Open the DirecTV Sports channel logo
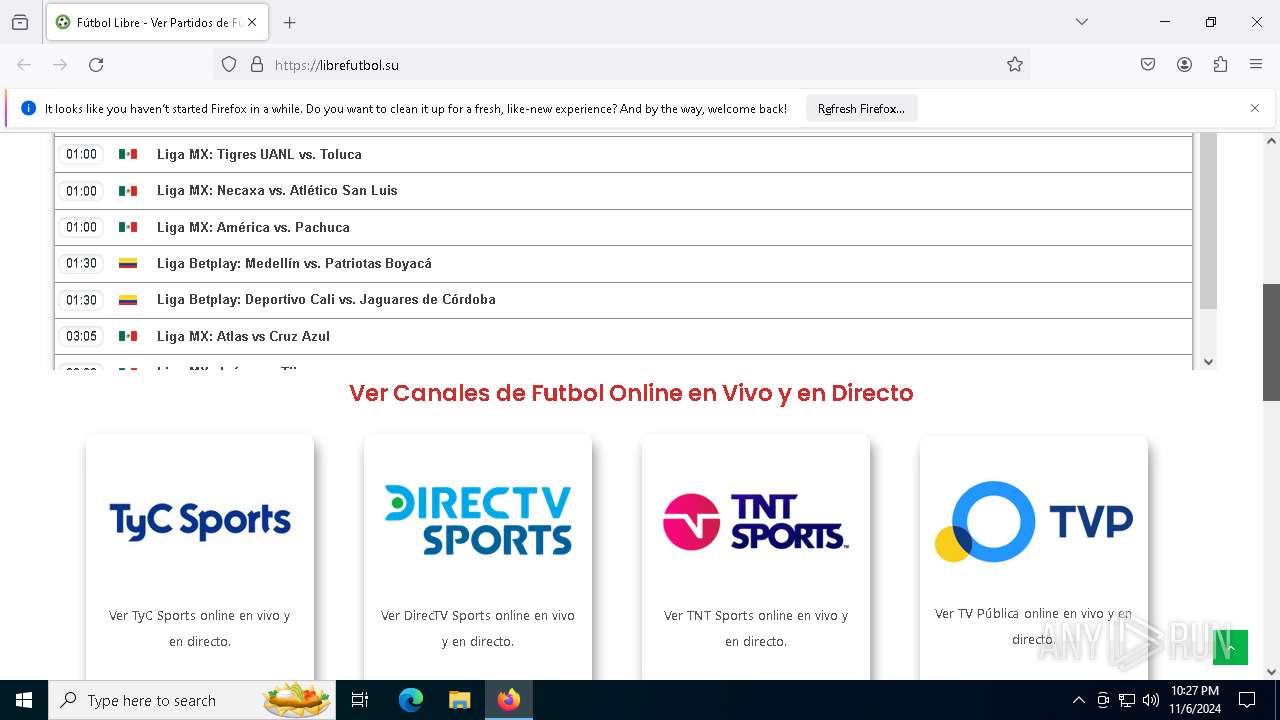This screenshot has width=1280, height=720. (478, 520)
